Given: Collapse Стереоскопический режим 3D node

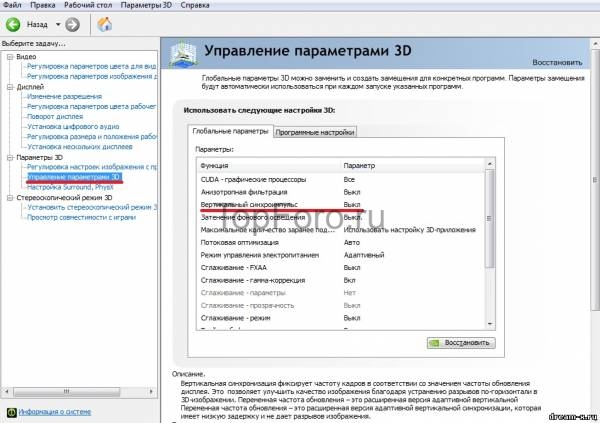Looking at the screenshot, I should click(x=10, y=198).
